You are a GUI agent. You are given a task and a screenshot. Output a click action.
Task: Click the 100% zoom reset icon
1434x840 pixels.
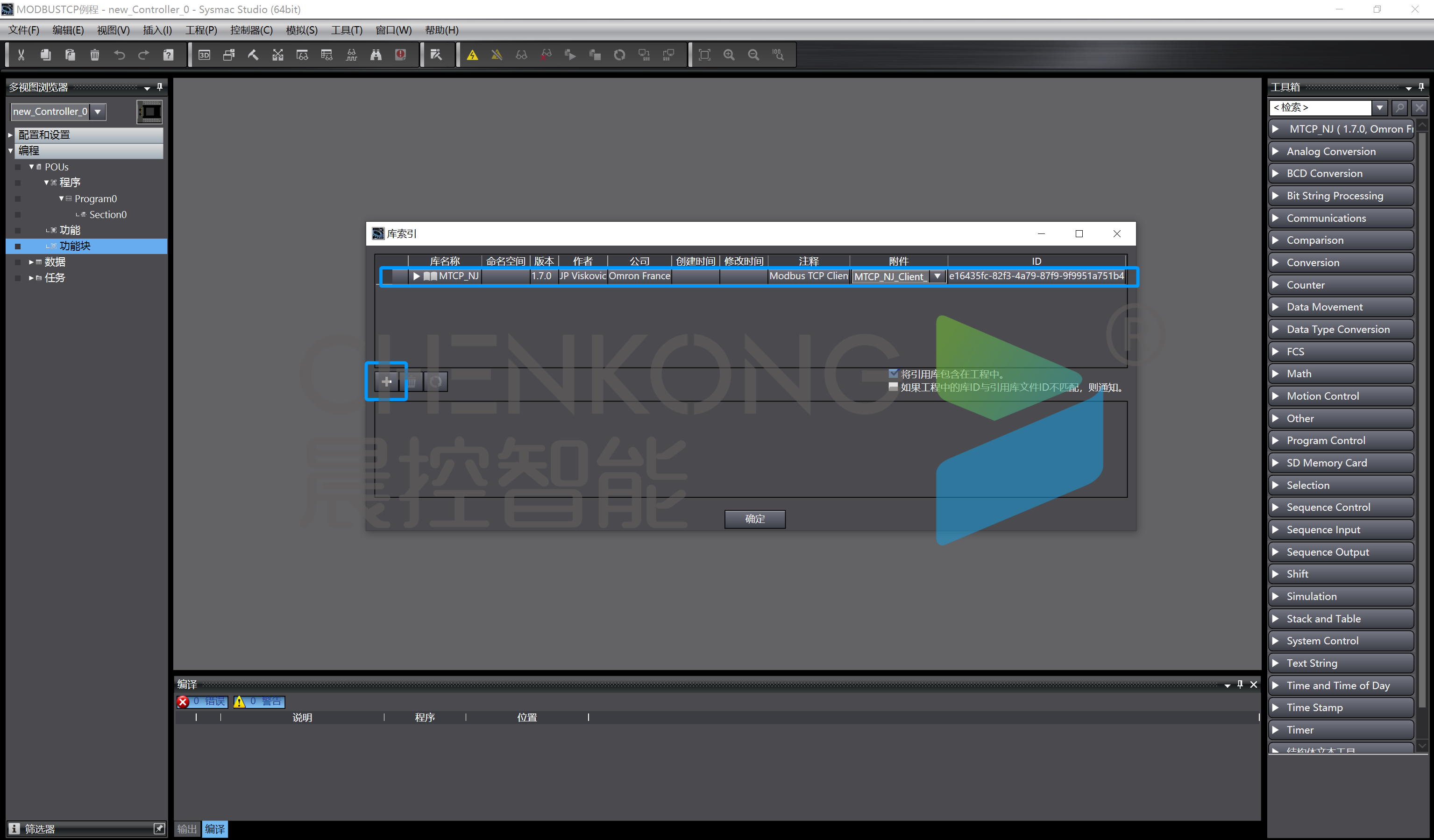(x=778, y=55)
